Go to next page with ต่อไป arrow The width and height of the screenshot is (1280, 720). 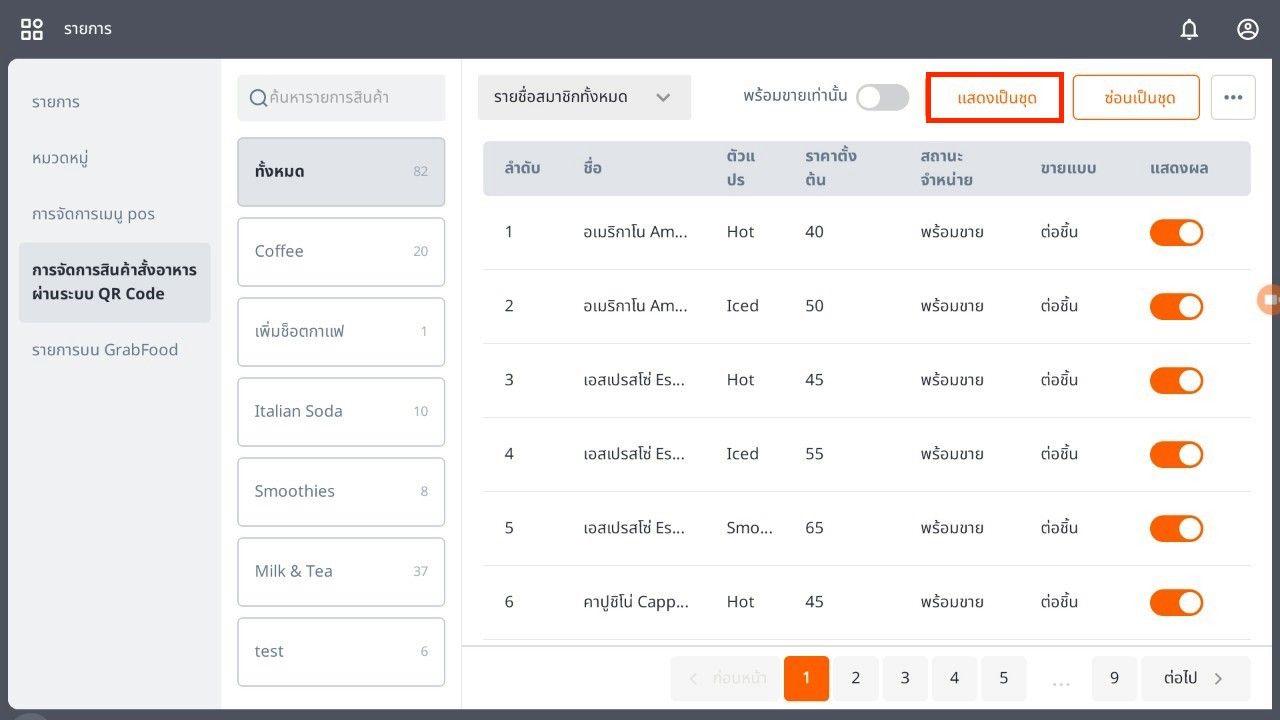(1195, 678)
